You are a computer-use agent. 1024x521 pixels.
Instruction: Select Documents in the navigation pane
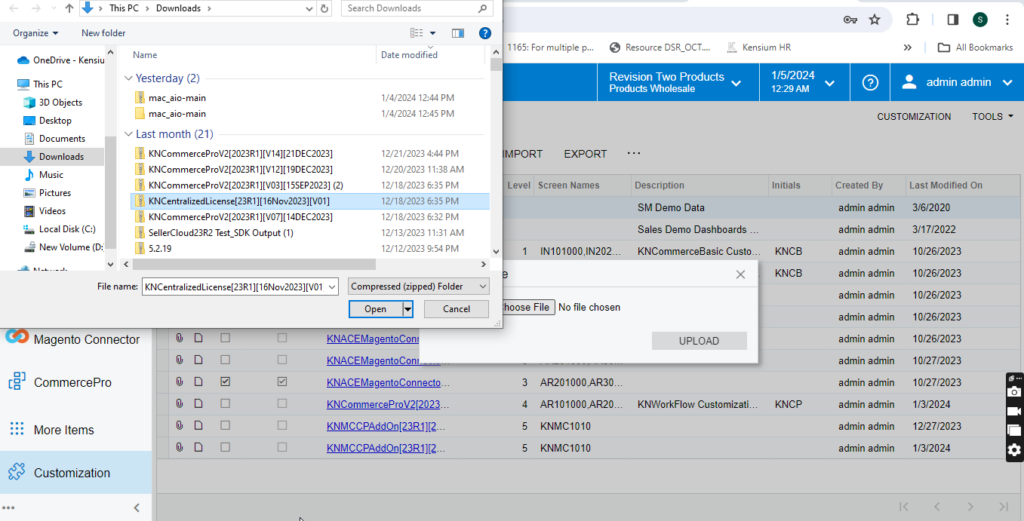click(61, 138)
